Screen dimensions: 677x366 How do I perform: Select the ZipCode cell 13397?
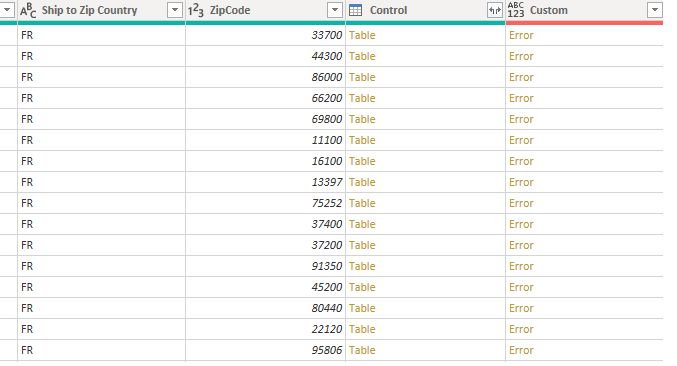click(x=266, y=183)
